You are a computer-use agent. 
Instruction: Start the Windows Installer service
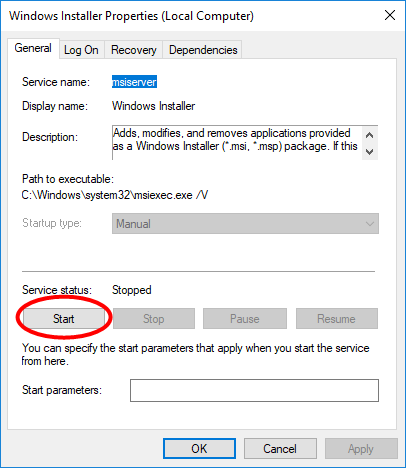(x=64, y=319)
